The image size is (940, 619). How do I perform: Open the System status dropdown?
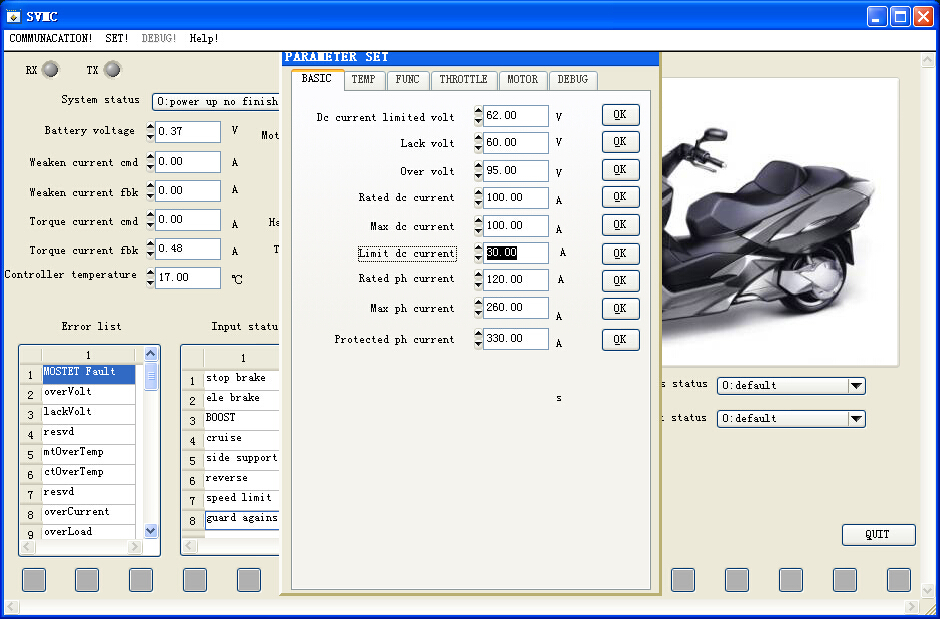216,102
